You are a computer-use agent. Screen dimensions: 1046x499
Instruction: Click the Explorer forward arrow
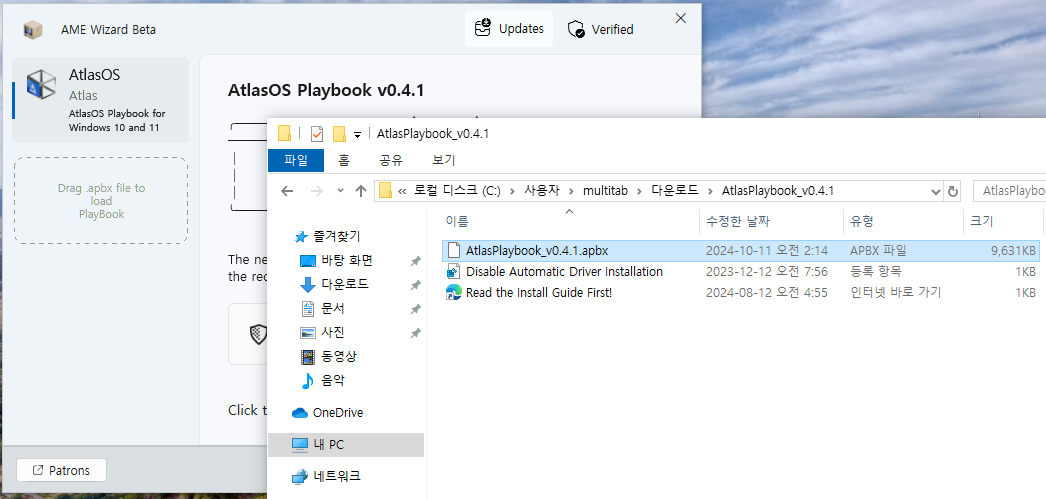click(x=317, y=191)
